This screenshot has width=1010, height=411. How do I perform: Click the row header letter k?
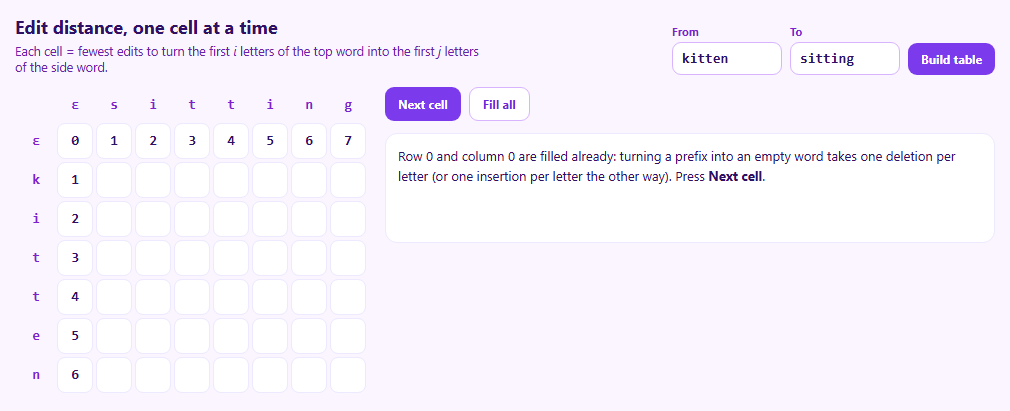(x=36, y=180)
